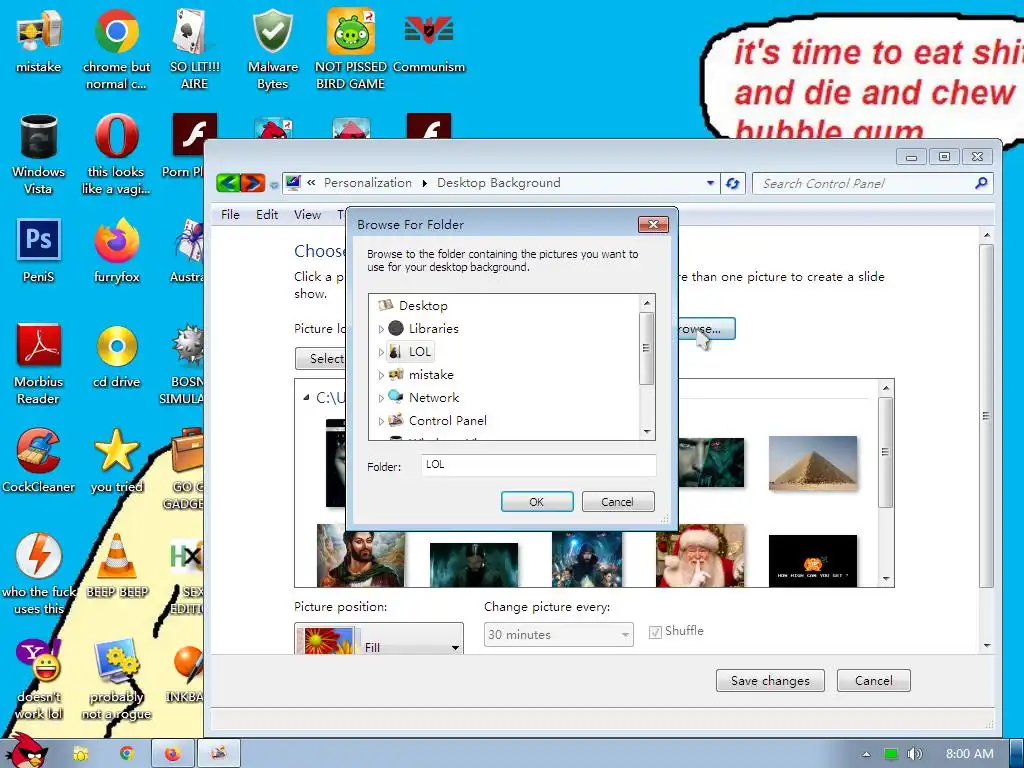Click the Angry Bird start button
Viewport: 1024px width, 768px height.
coord(26,752)
